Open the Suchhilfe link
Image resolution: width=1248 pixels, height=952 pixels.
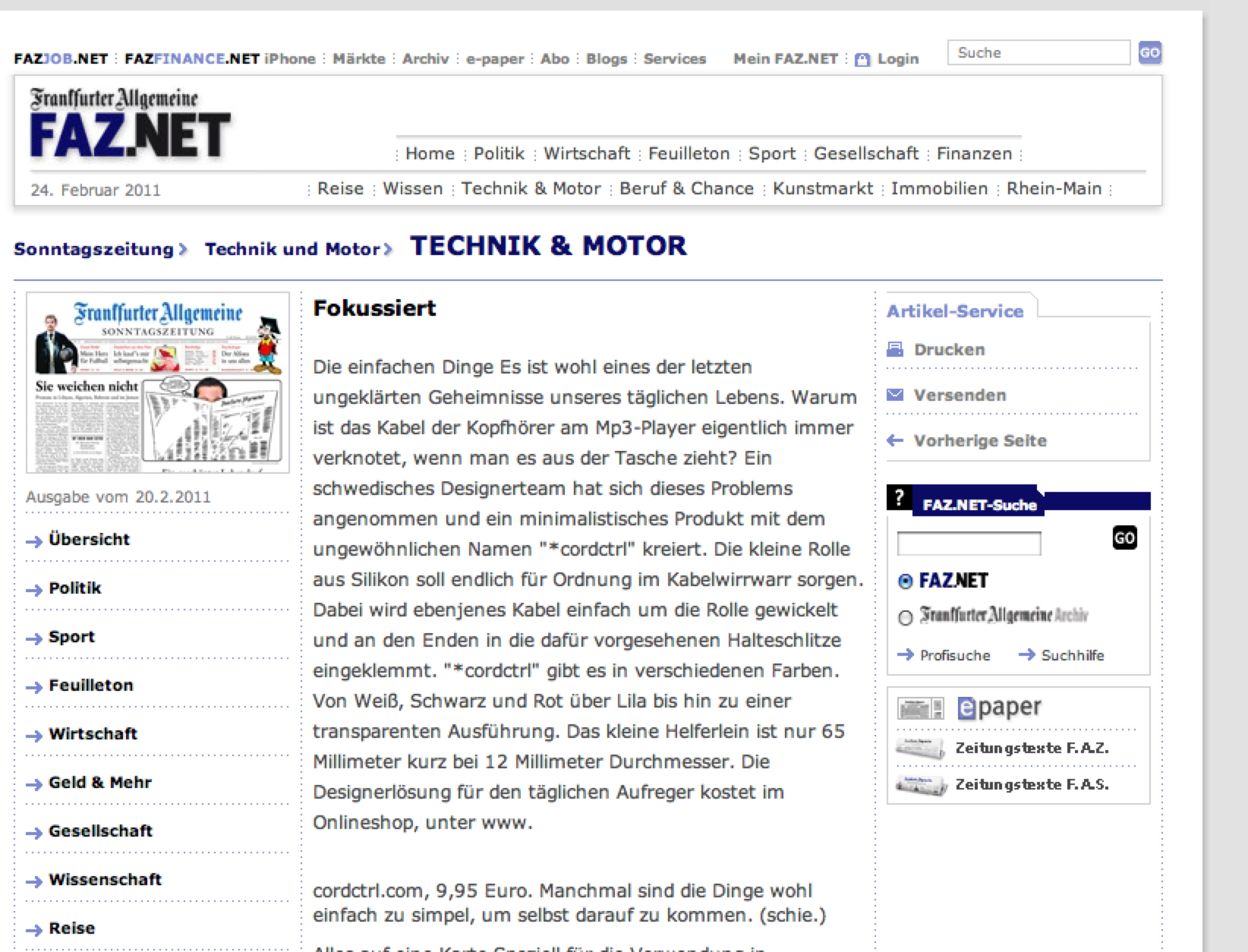coord(1073,655)
